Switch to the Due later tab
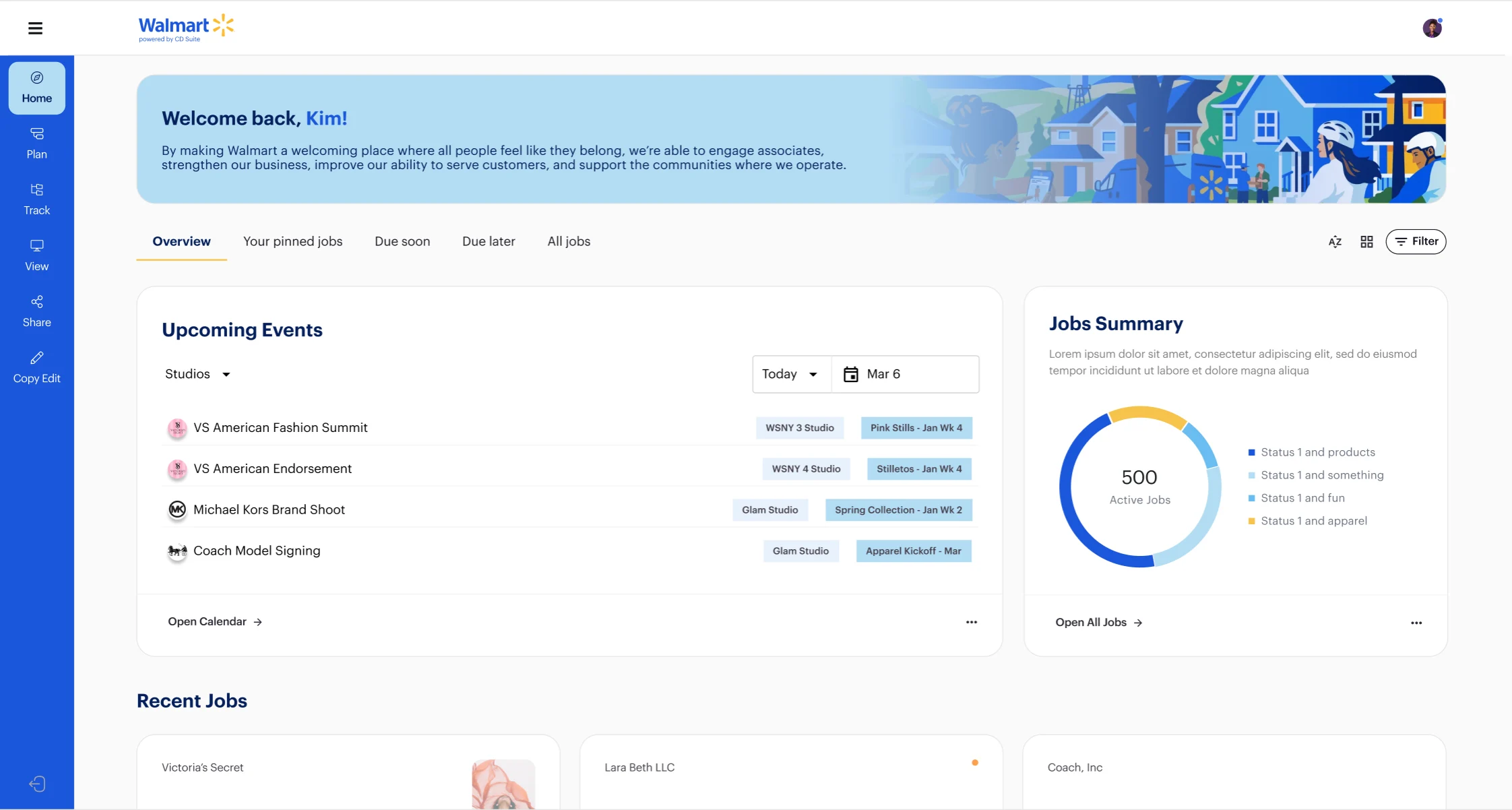 pyautogui.click(x=489, y=242)
